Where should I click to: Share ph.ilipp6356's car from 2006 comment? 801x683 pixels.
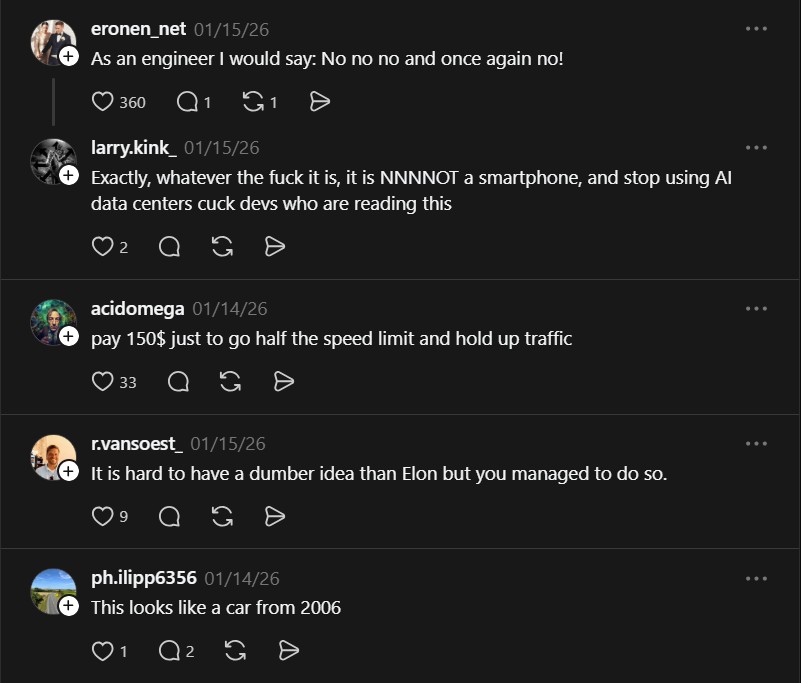tap(289, 651)
